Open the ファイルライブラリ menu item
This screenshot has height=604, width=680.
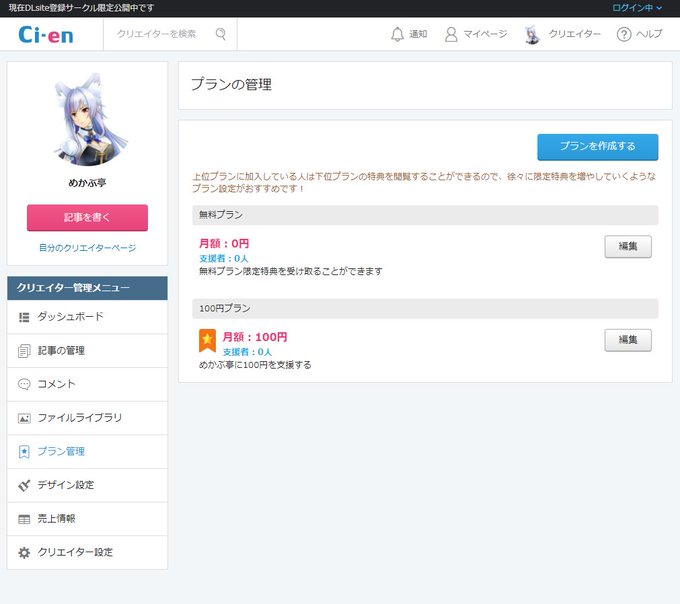click(x=87, y=418)
